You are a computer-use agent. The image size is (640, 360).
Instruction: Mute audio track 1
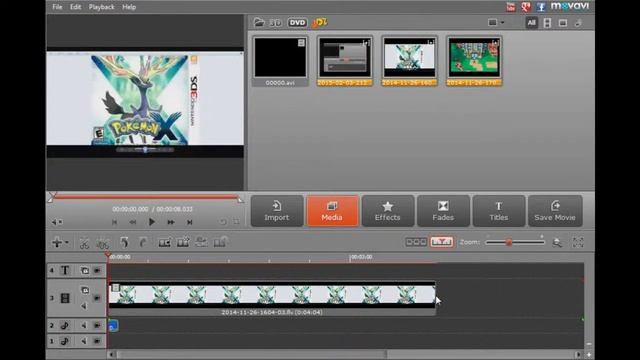pos(84,341)
